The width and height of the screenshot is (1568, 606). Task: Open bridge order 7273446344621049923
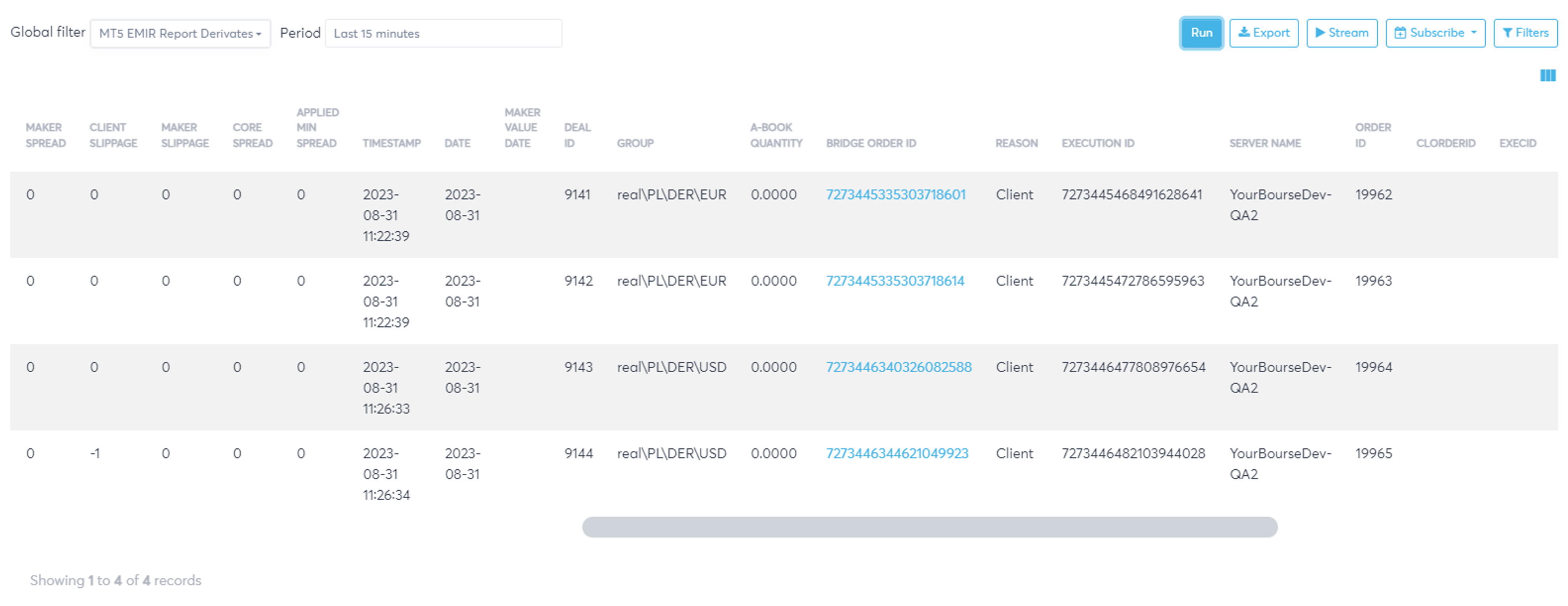pos(897,454)
